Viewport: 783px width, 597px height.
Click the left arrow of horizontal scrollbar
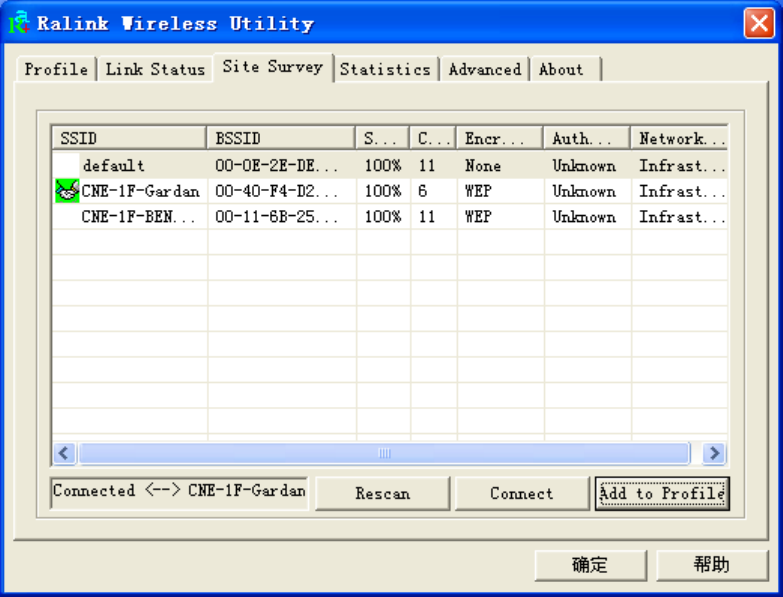(64, 453)
